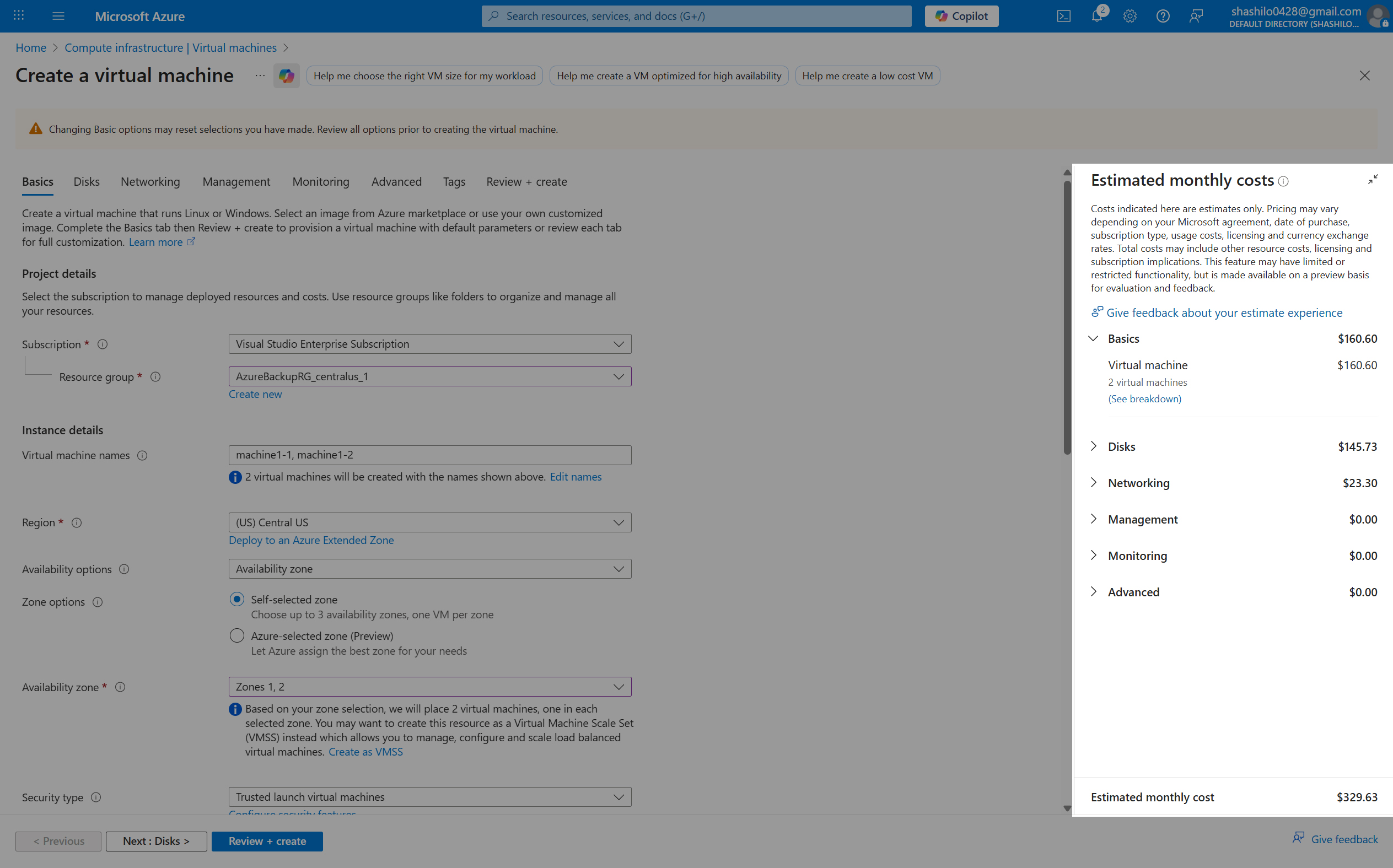The width and height of the screenshot is (1393, 868).
Task: Select the Self-selected zone option
Action: tap(236, 599)
